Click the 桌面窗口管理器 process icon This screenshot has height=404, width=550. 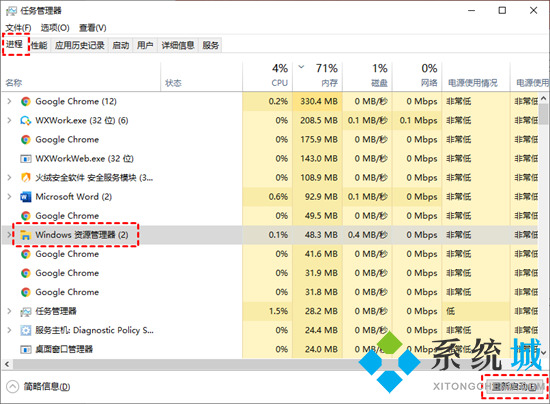click(x=26, y=349)
